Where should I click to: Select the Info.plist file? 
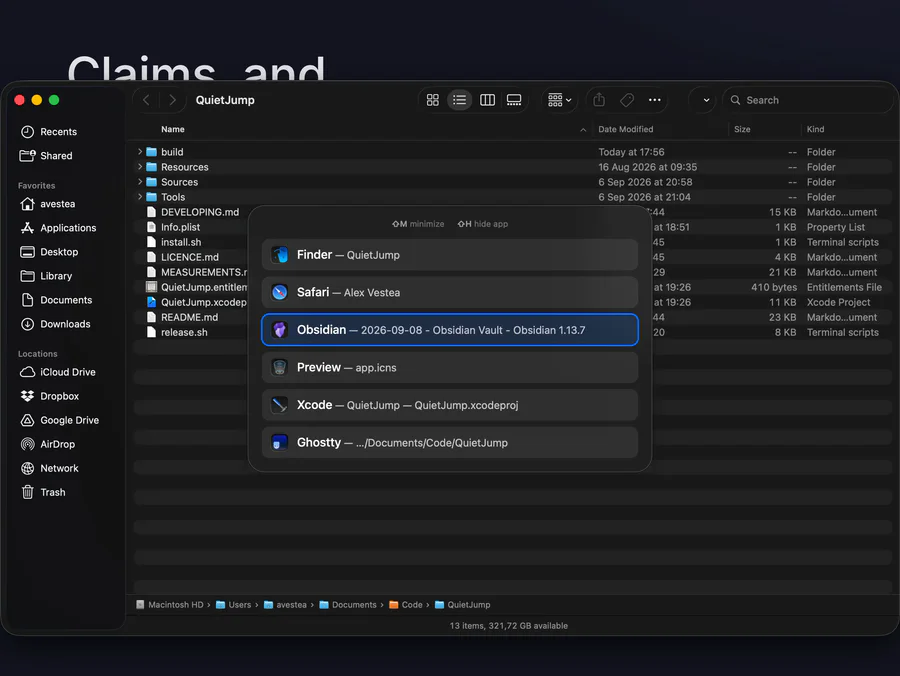(x=180, y=227)
